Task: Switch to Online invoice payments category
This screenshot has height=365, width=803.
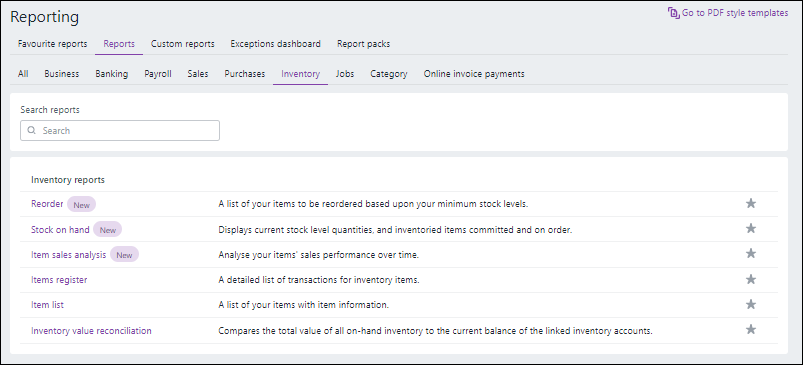Action: point(474,74)
